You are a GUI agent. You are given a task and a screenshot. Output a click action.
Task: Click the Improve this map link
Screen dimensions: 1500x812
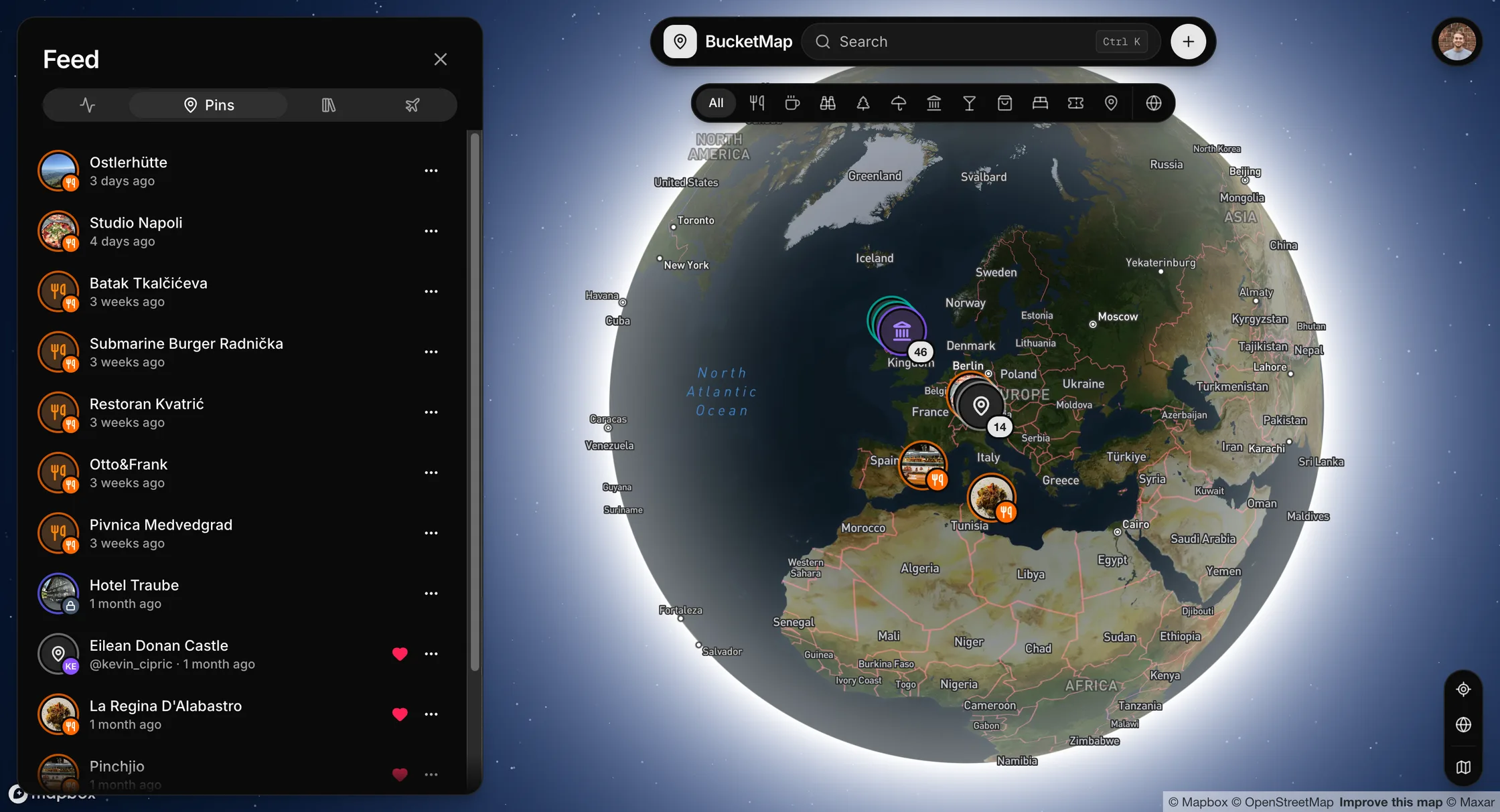click(1391, 802)
